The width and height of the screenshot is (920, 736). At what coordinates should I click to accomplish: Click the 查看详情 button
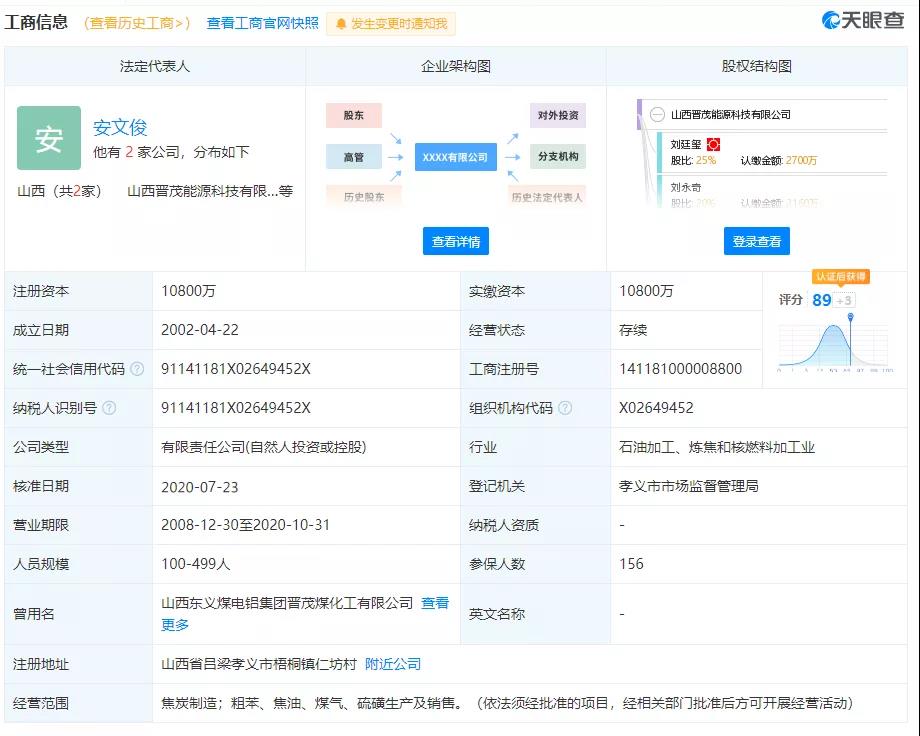[x=456, y=241]
